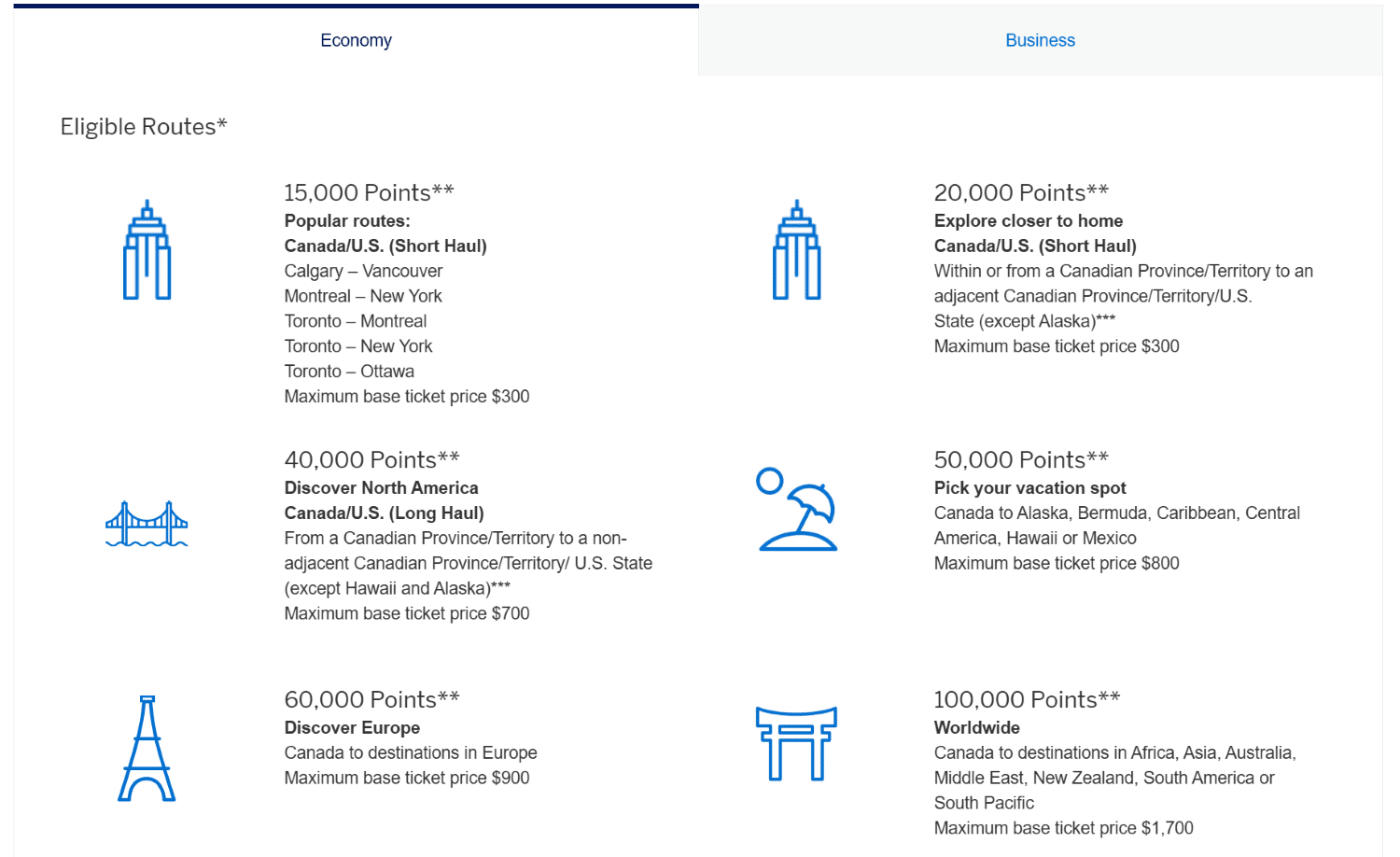The height and width of the screenshot is (857, 1400).
Task: Click the Empire State Building icon beside 15,000 Points
Action: click(x=147, y=249)
